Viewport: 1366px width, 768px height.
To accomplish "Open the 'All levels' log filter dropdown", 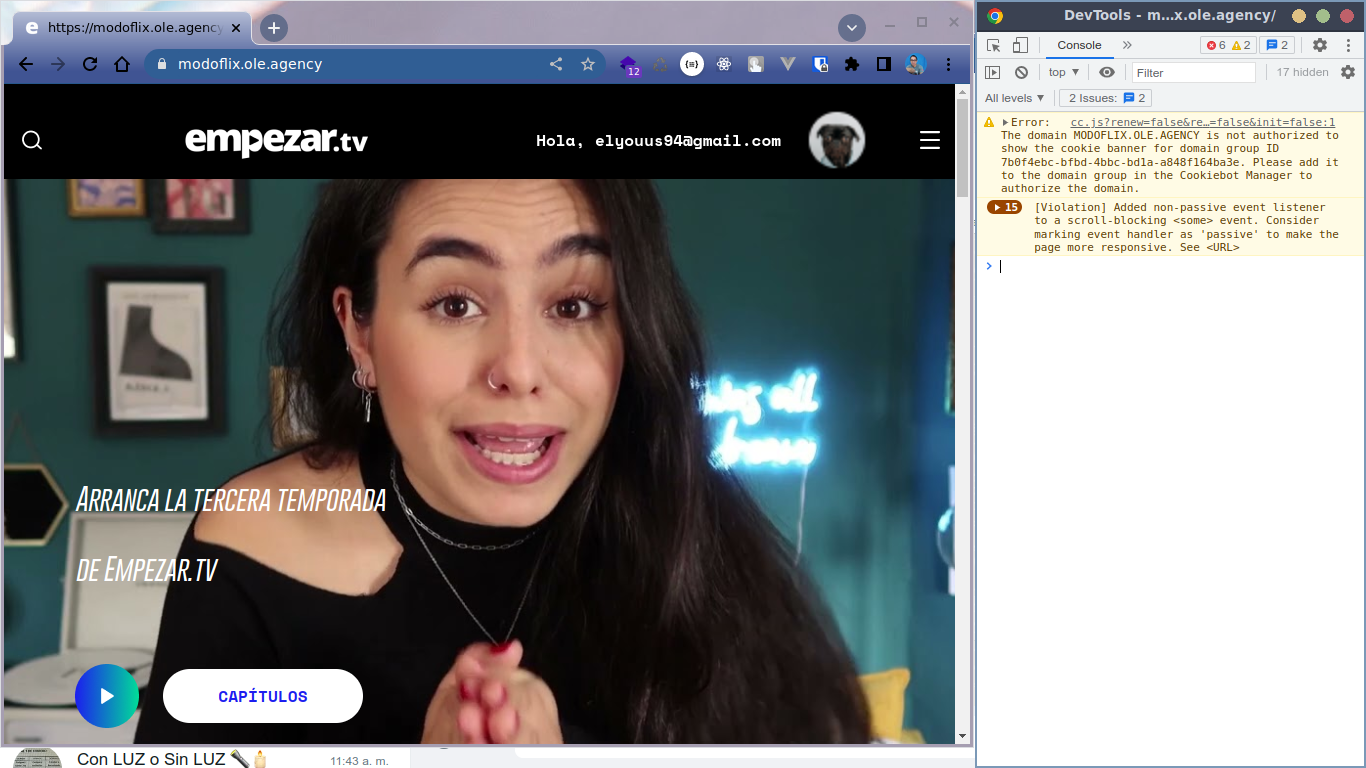I will click(x=1014, y=97).
